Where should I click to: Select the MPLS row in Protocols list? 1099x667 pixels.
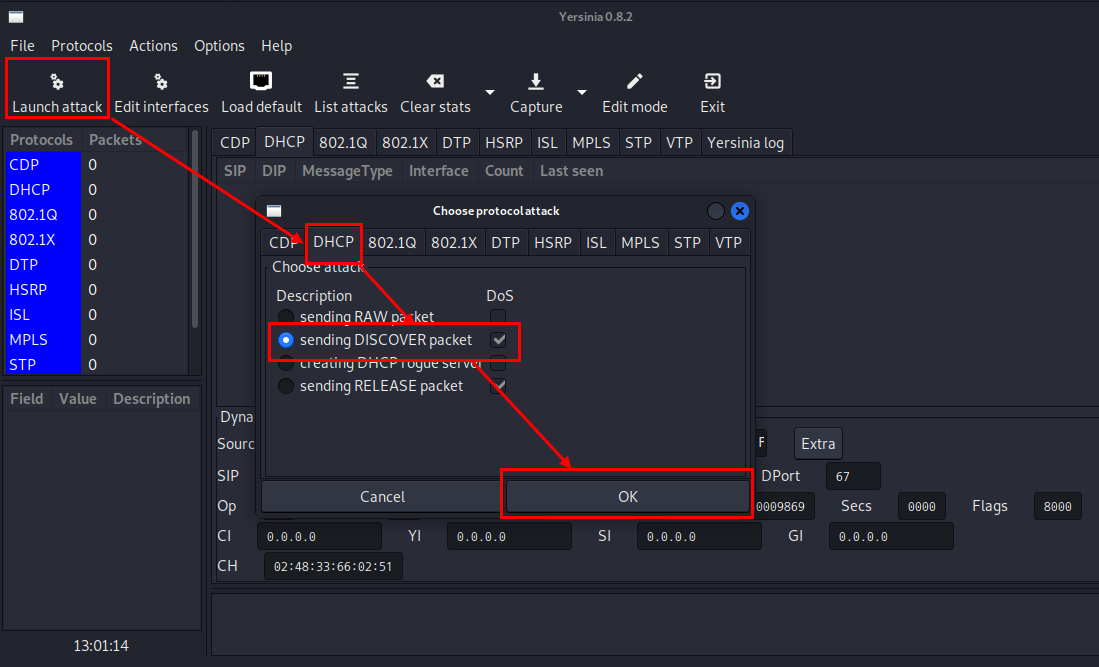point(97,340)
